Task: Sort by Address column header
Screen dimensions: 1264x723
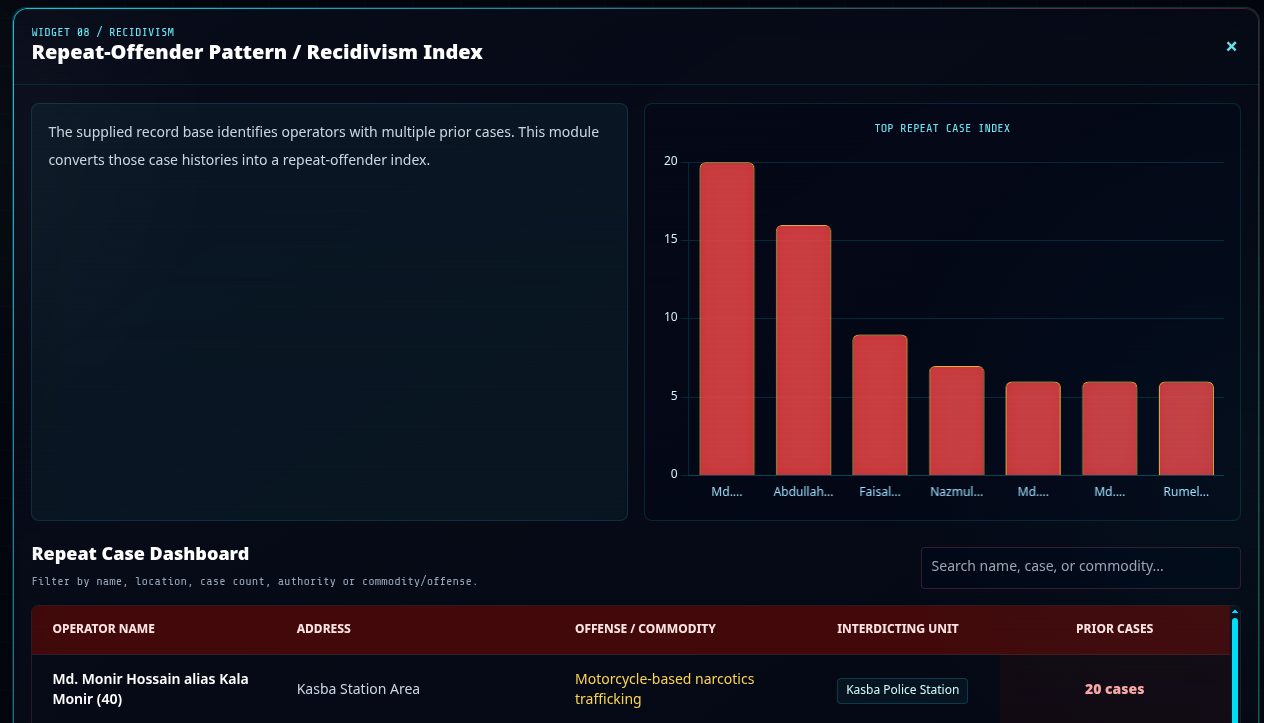Action: [x=324, y=629]
